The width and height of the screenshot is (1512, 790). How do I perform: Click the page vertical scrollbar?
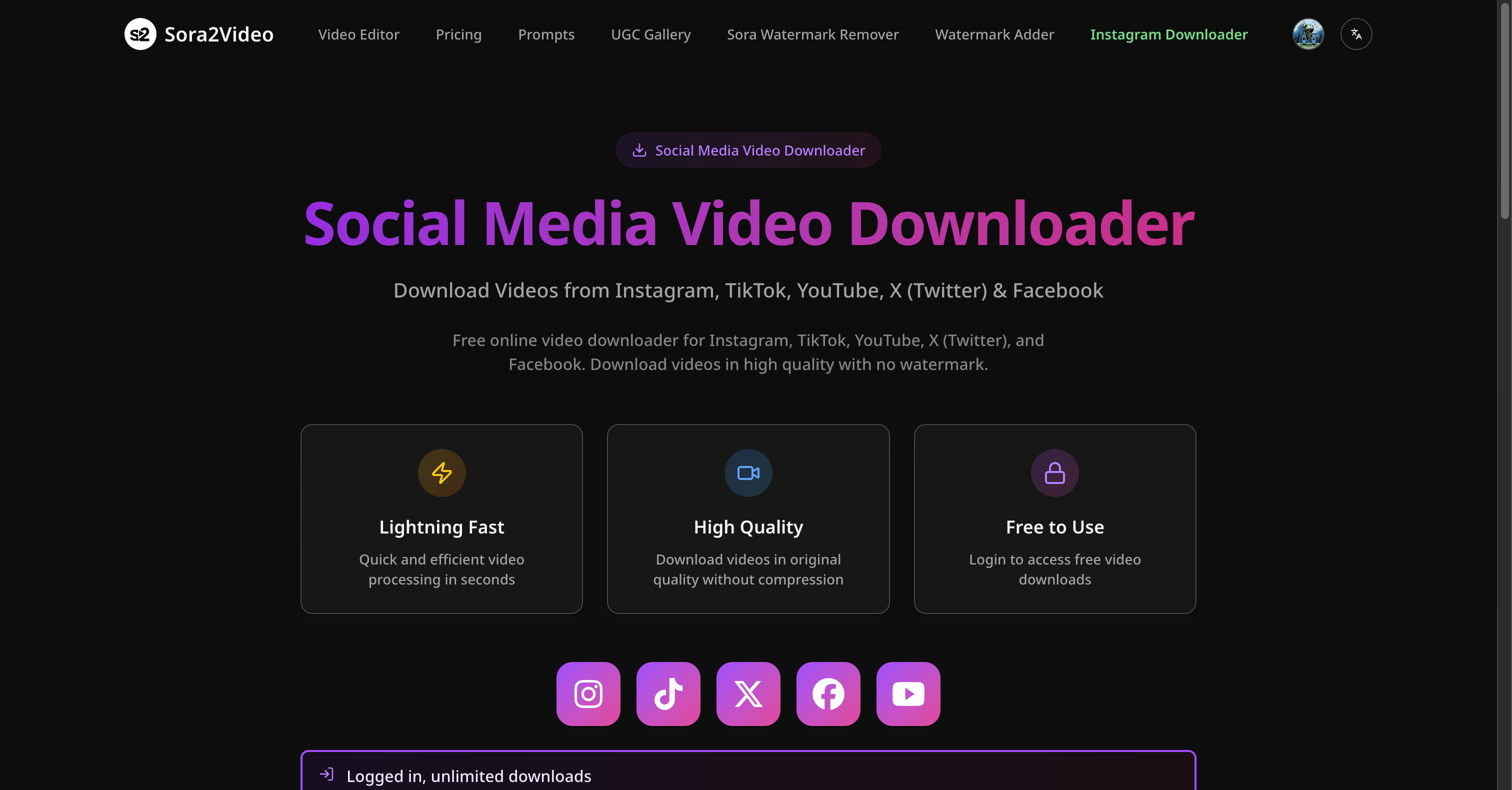point(1504,111)
